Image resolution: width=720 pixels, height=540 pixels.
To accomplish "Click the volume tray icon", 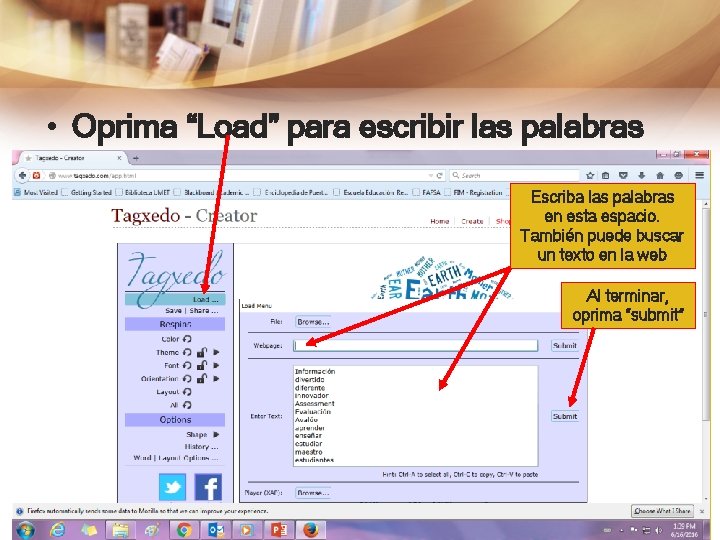I will tap(659, 530).
